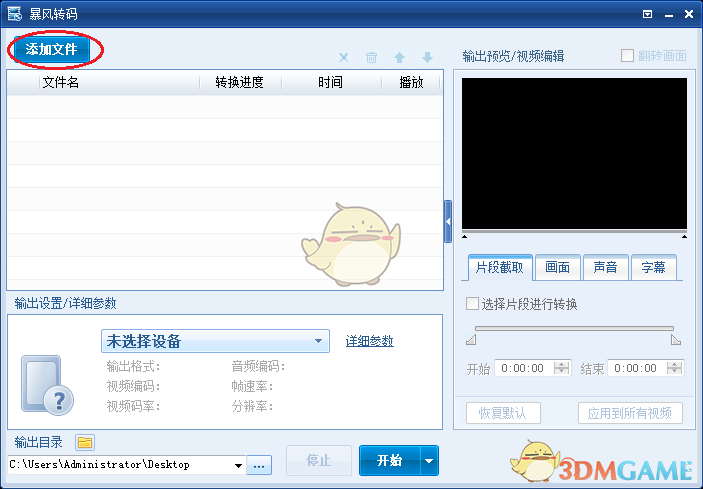This screenshot has height=489, width=703.
Task: Click the 文件名 column header
Action: (x=119, y=82)
